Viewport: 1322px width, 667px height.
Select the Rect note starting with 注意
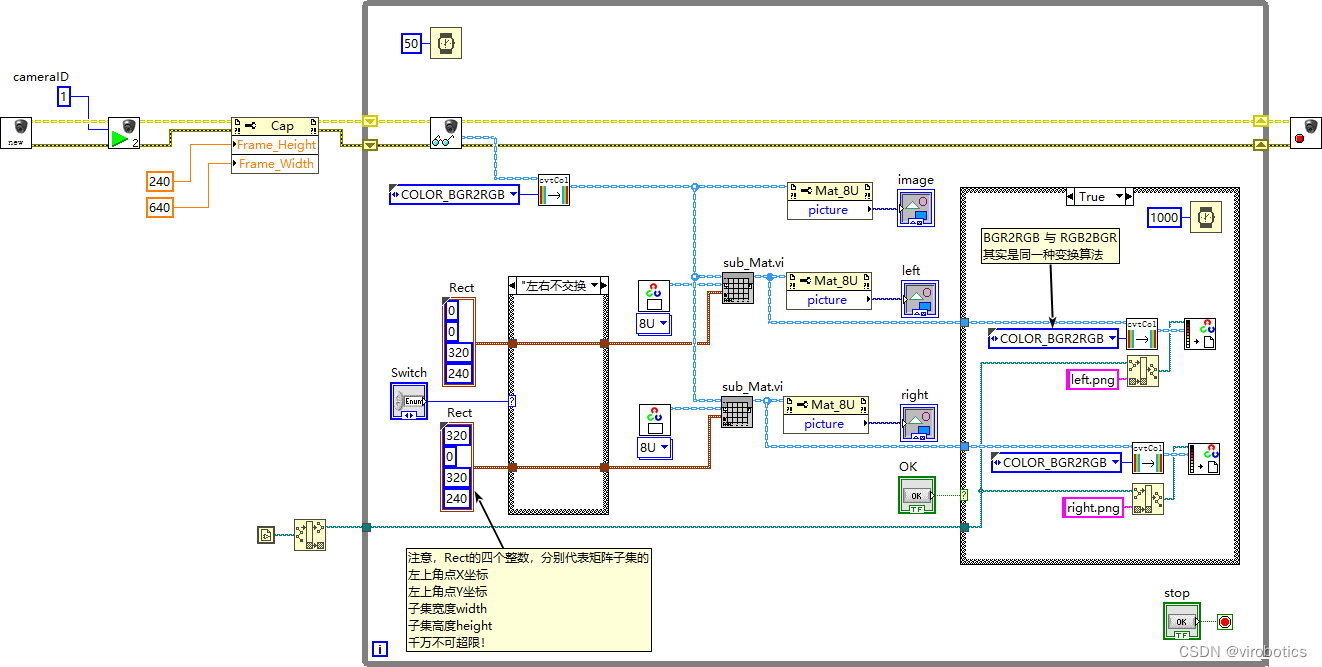tap(528, 600)
